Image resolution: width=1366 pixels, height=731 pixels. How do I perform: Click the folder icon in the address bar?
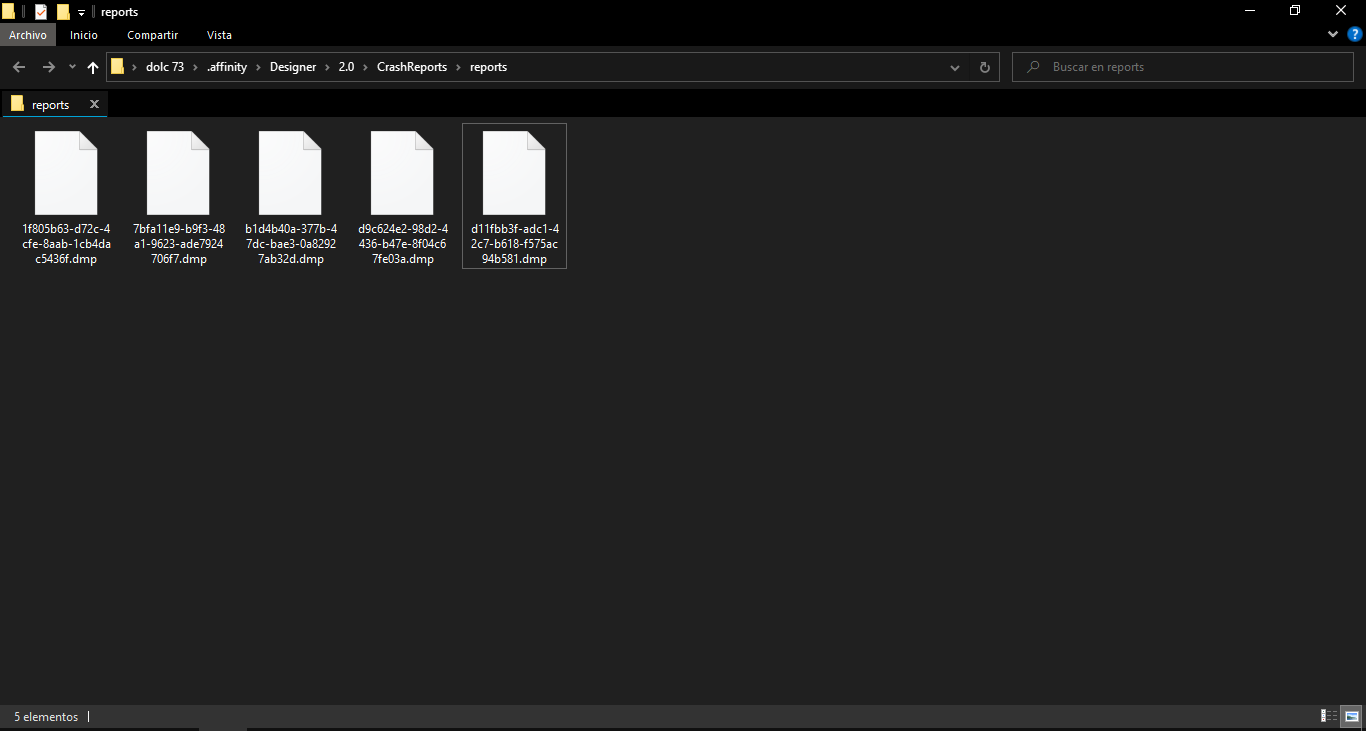tap(118, 67)
